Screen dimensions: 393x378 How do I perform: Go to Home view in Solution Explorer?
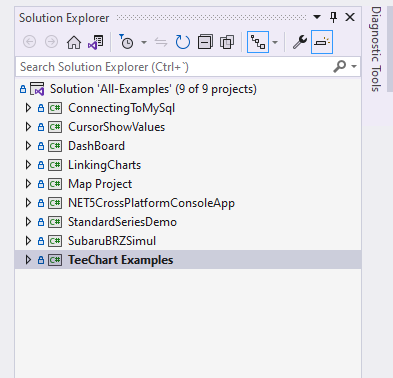(x=74, y=42)
